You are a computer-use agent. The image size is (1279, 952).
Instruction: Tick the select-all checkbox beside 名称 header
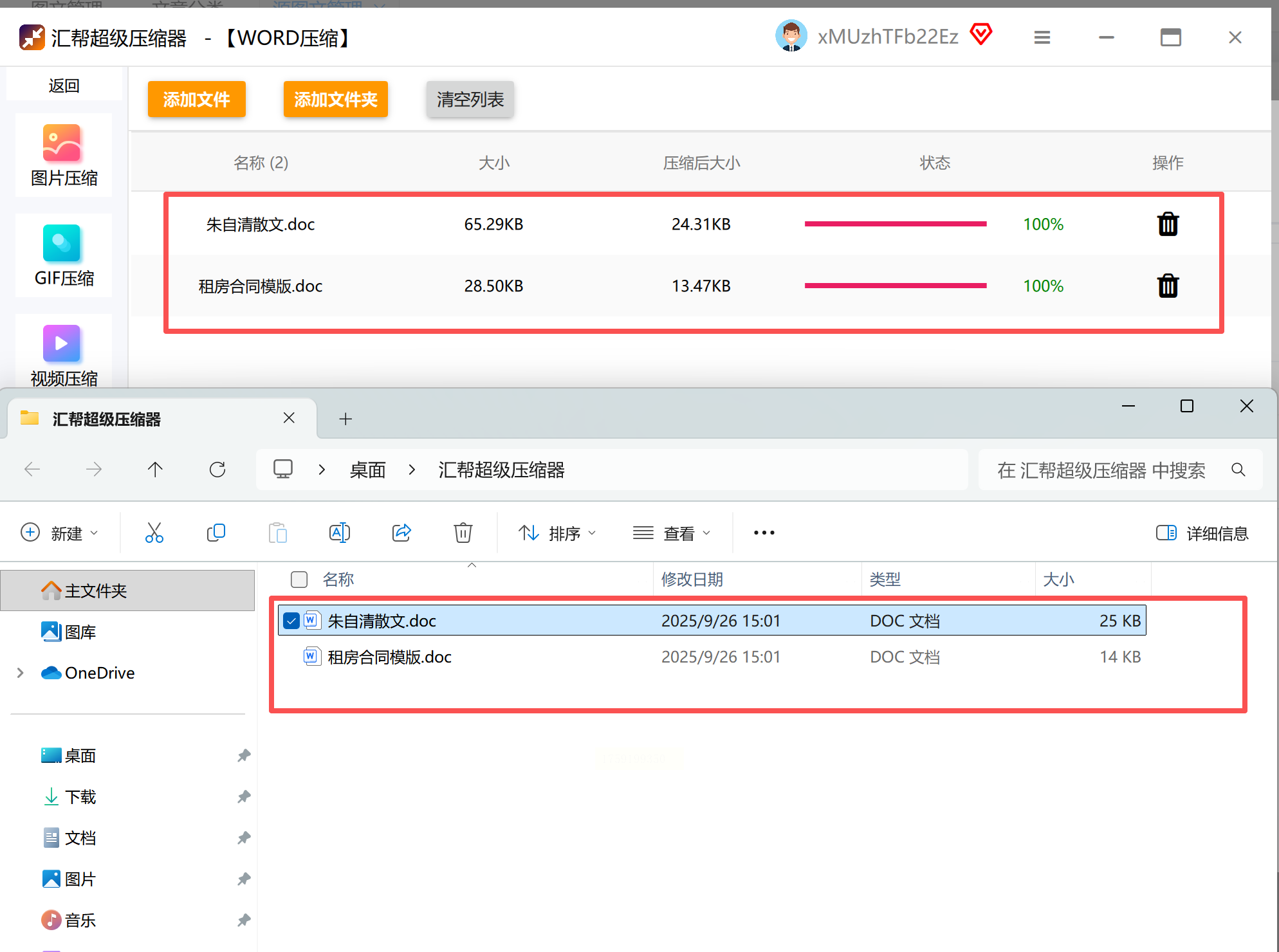point(299,580)
